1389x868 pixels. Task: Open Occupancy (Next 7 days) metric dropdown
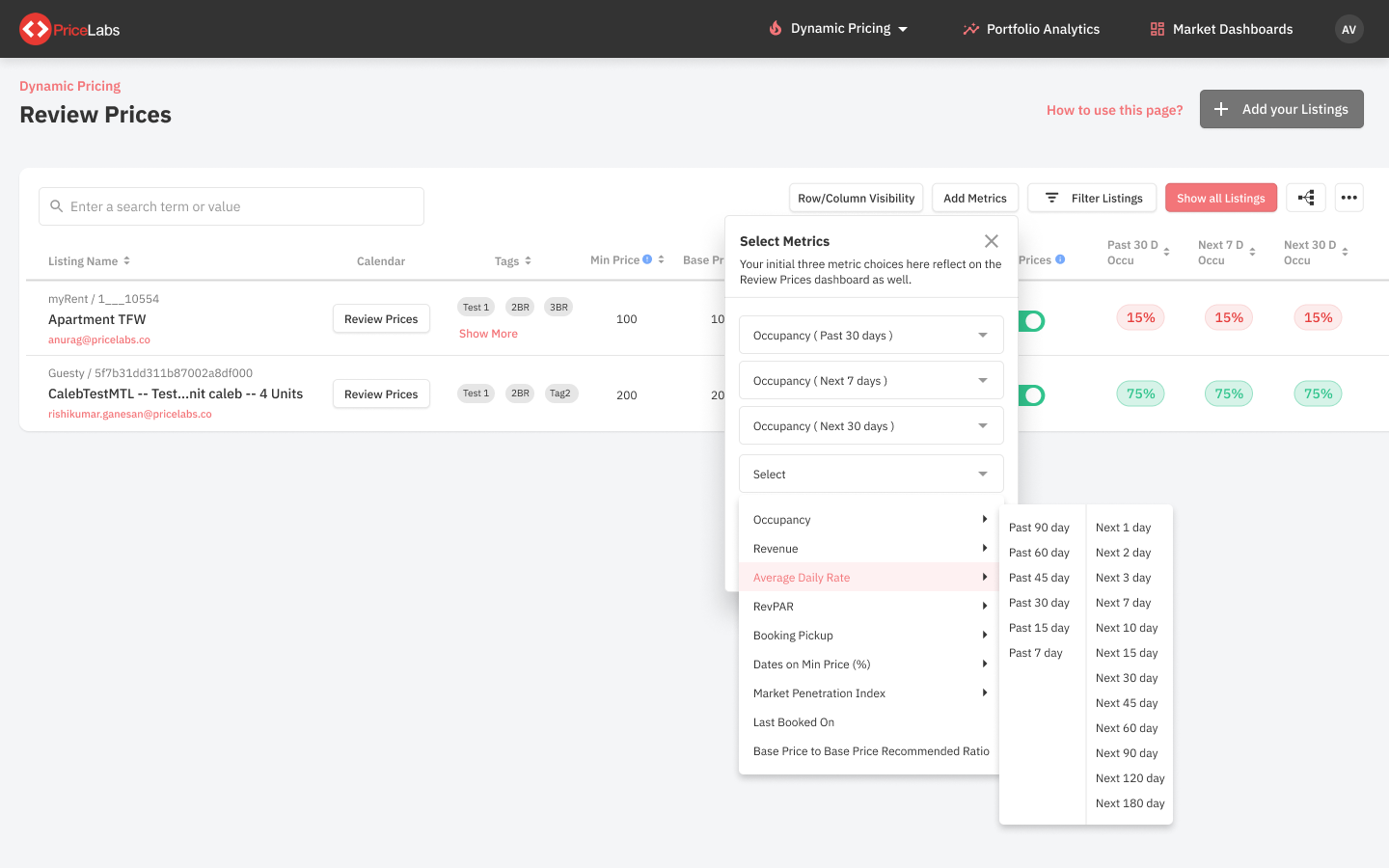tap(871, 381)
